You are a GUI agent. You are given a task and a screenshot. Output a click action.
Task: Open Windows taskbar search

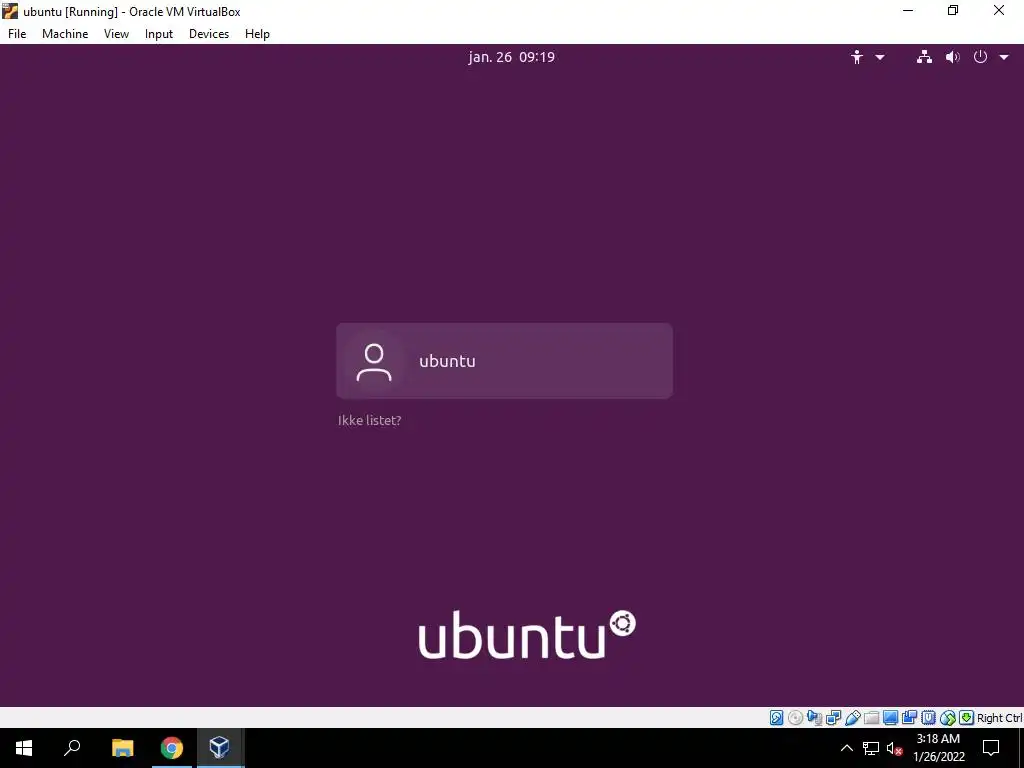click(72, 748)
